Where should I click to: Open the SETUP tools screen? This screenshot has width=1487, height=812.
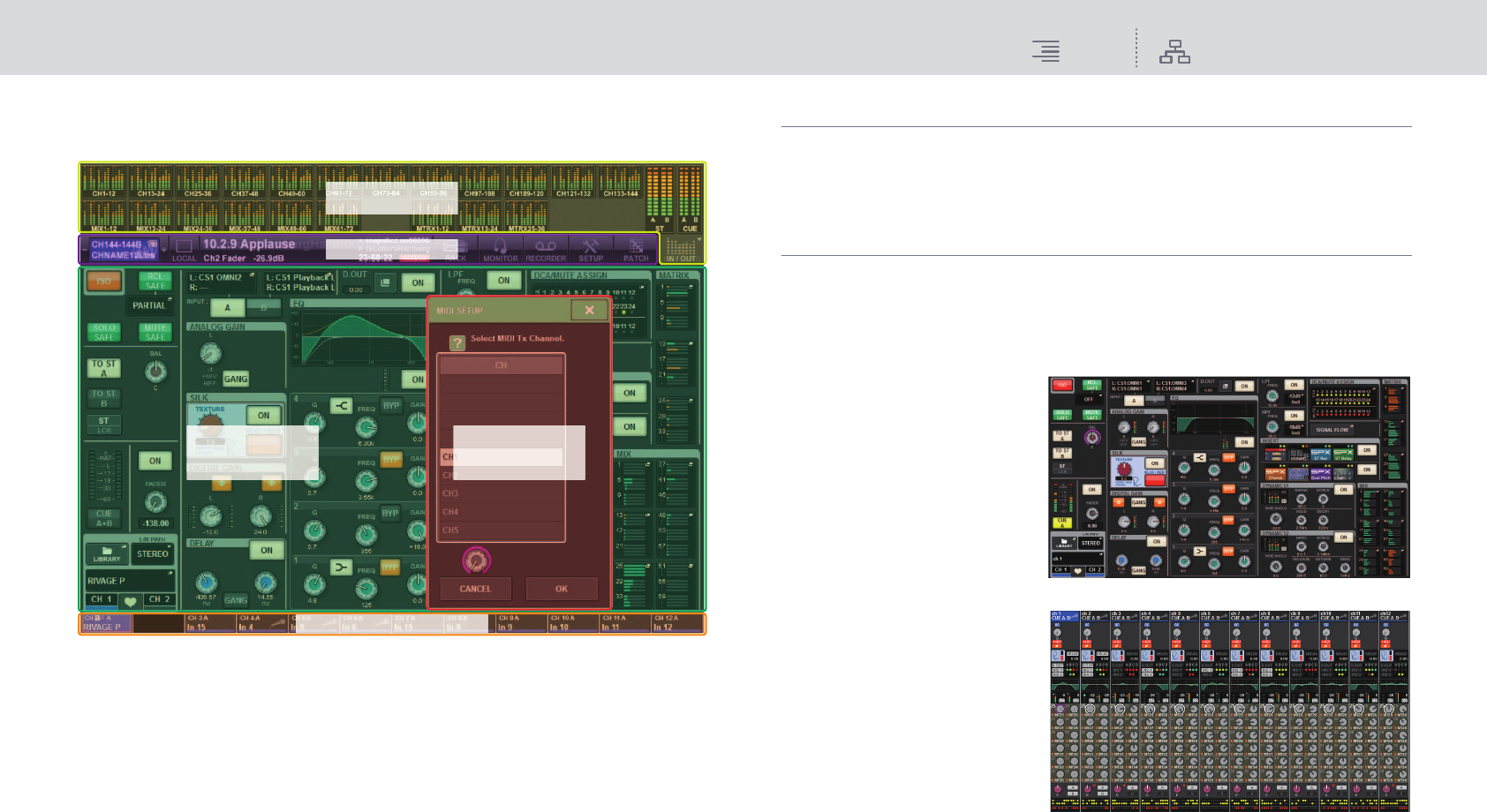pyautogui.click(x=591, y=249)
